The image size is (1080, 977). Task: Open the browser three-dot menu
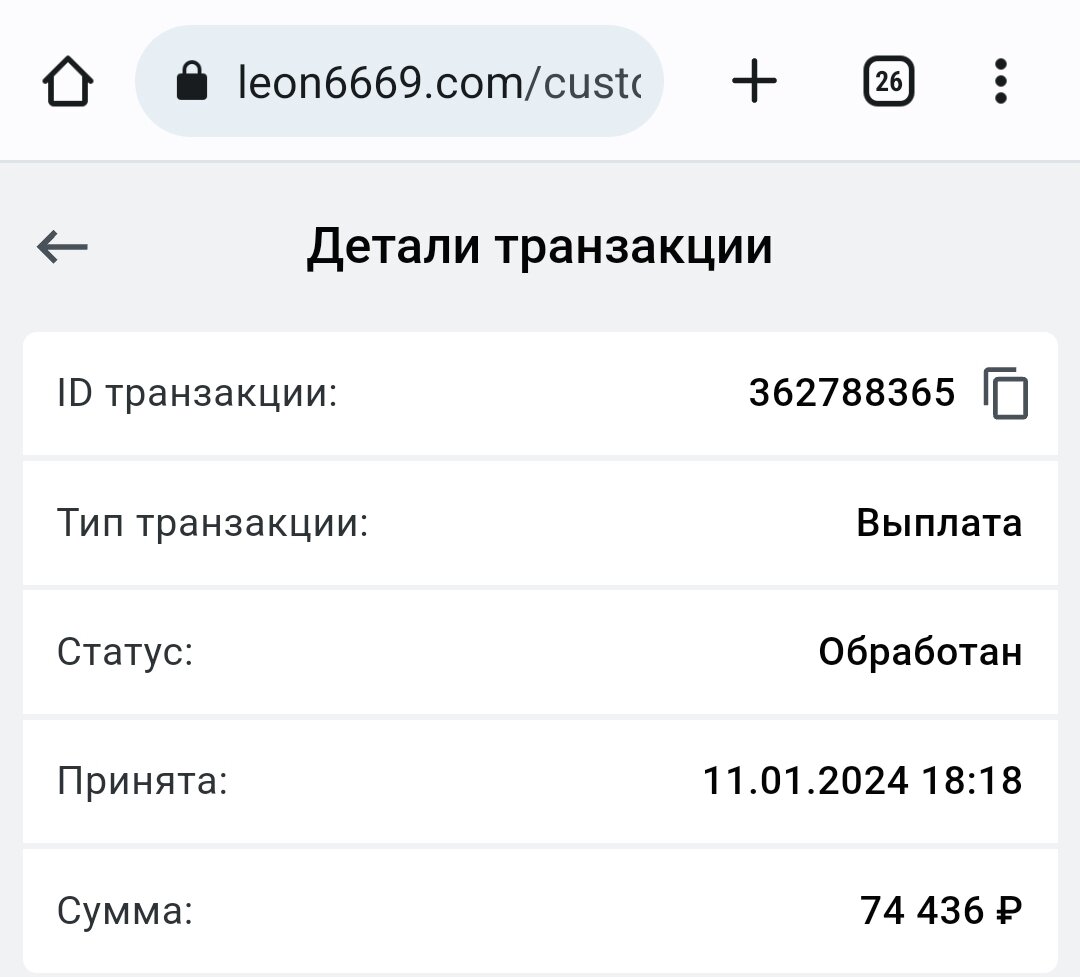[1001, 81]
